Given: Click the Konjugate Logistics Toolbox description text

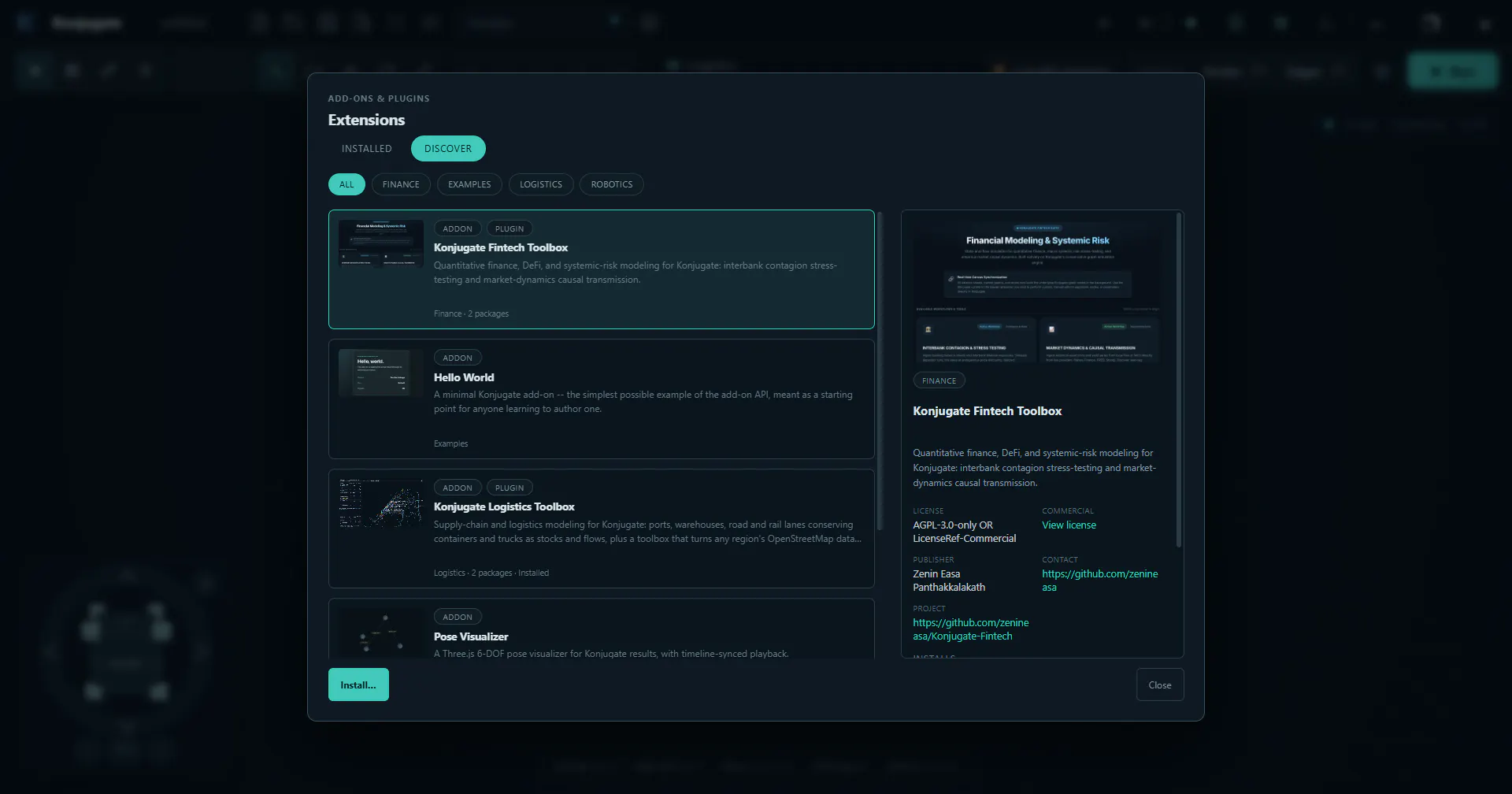Looking at the screenshot, I should pyautogui.click(x=647, y=532).
